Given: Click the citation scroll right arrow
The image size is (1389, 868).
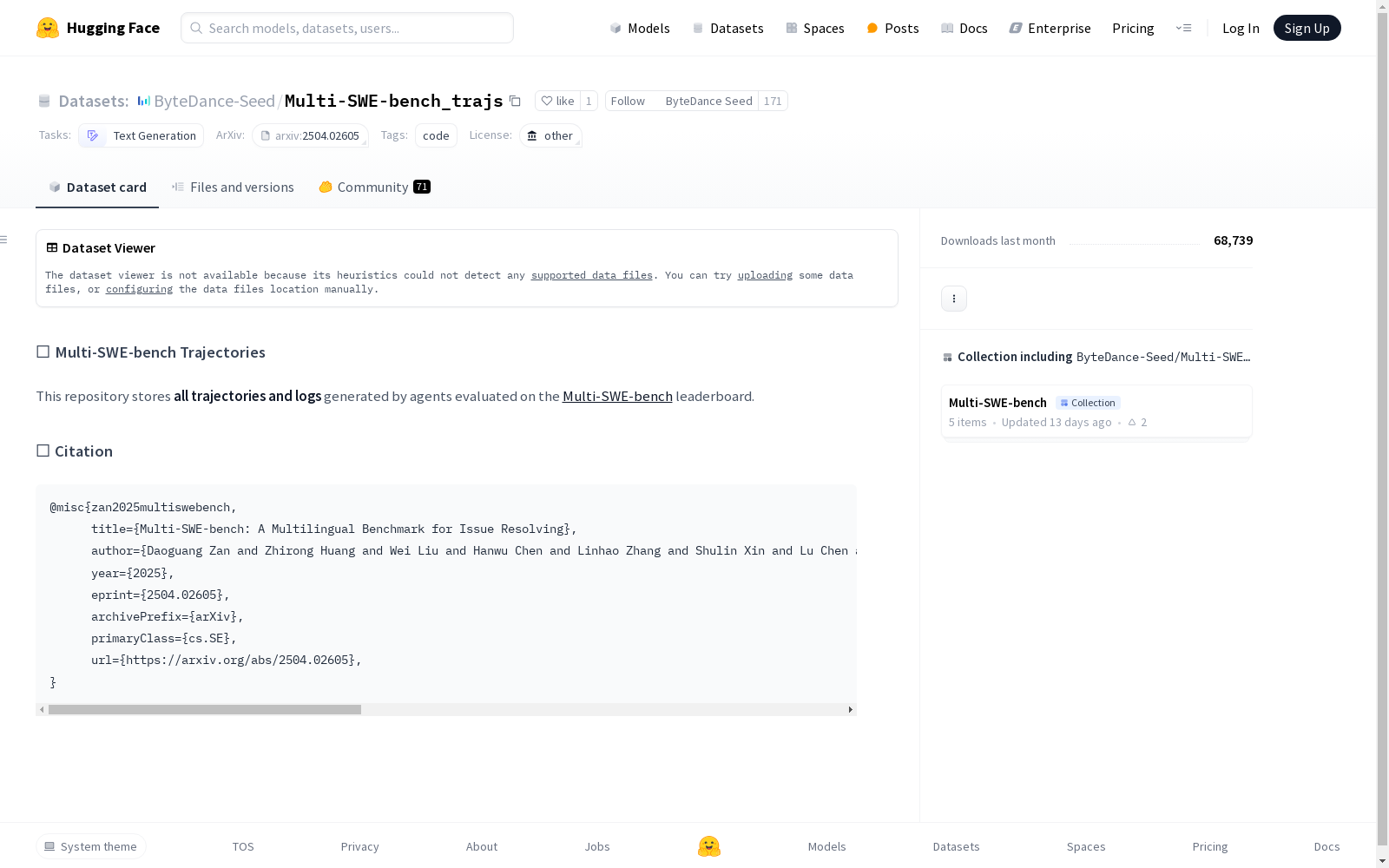Looking at the screenshot, I should coord(851,709).
